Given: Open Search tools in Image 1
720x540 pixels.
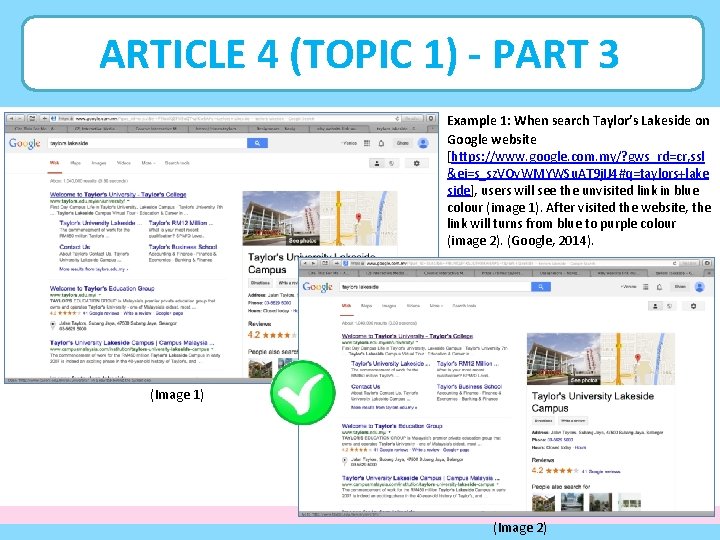Looking at the screenshot, I should [177, 163].
